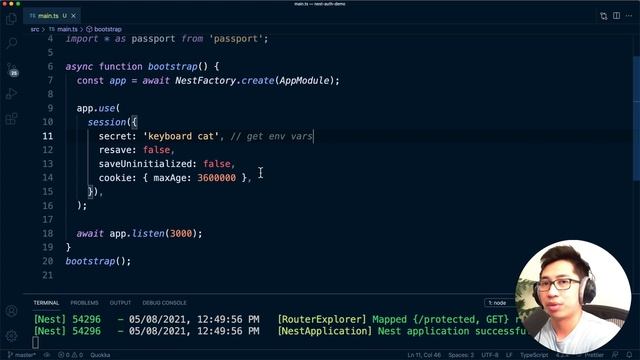Click the NestFactory identifier on line 7

205,80
